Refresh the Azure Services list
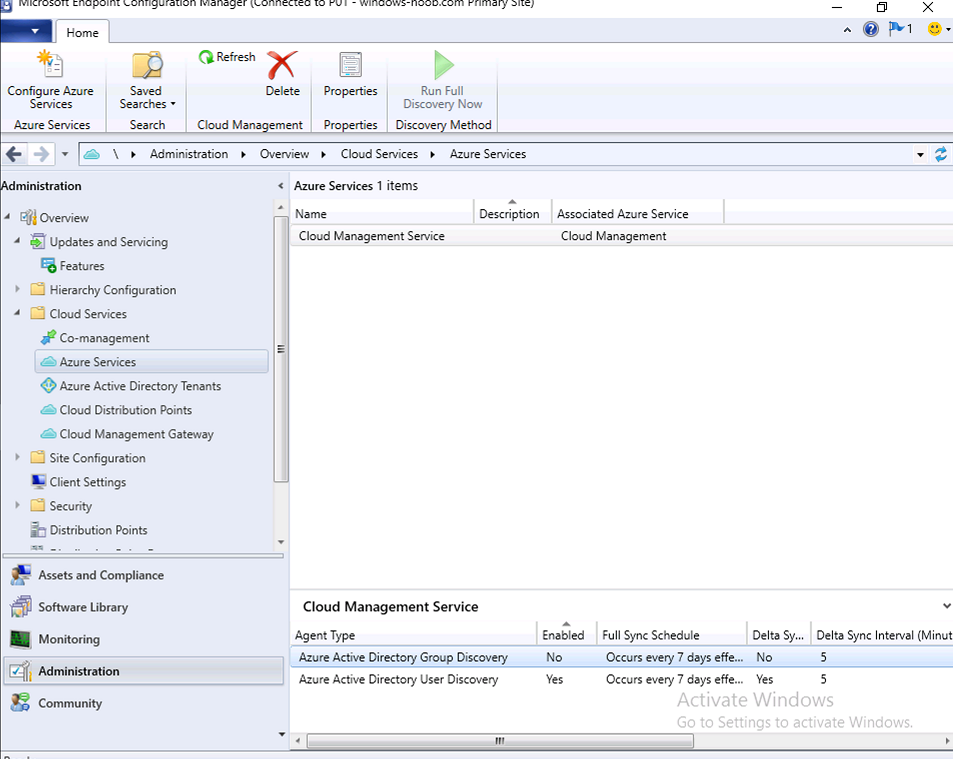Screen dimensions: 953x759 (x=227, y=57)
